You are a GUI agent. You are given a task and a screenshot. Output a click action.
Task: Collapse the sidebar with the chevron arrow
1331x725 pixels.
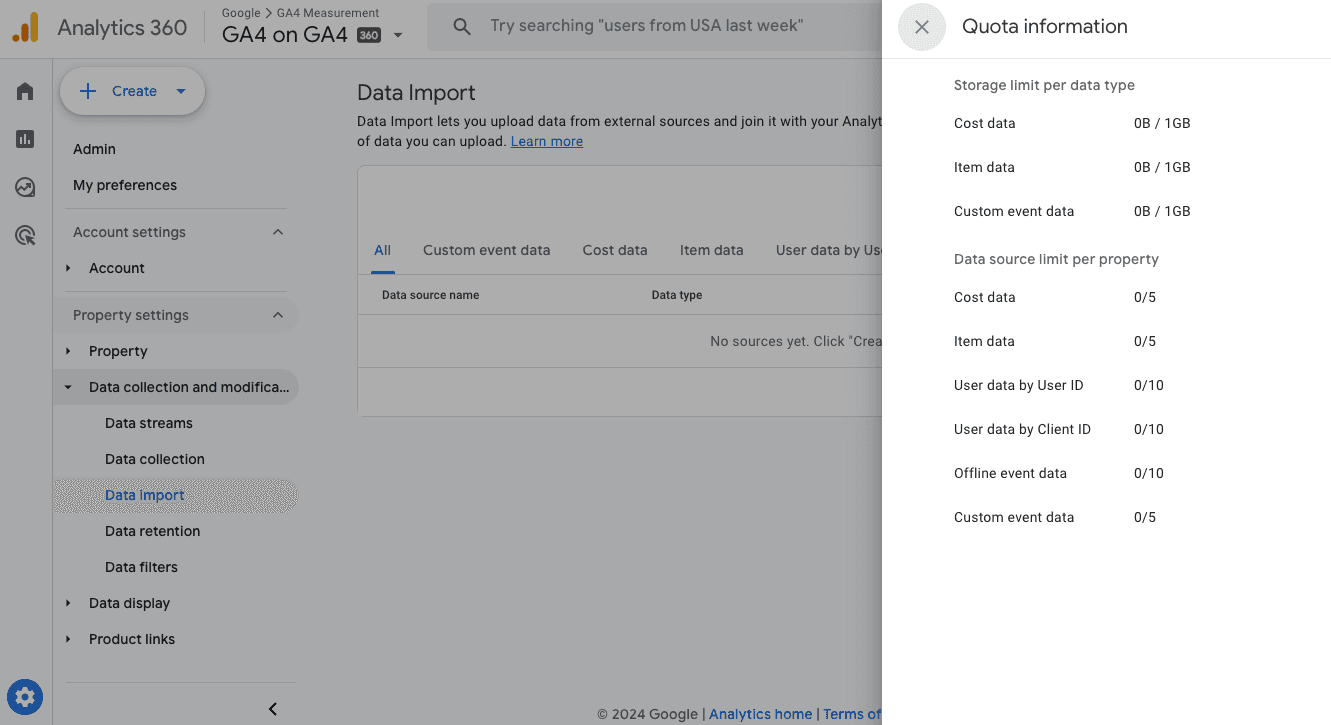coord(273,709)
